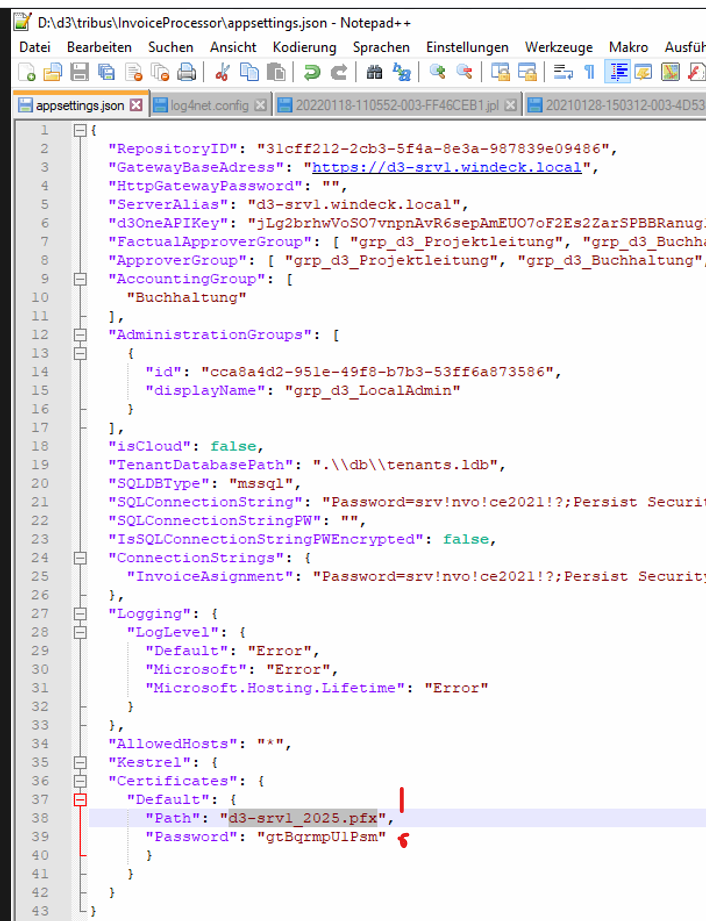Viewport: 706px width, 921px height.
Task: Open the Kodierung menu
Action: click(x=304, y=47)
